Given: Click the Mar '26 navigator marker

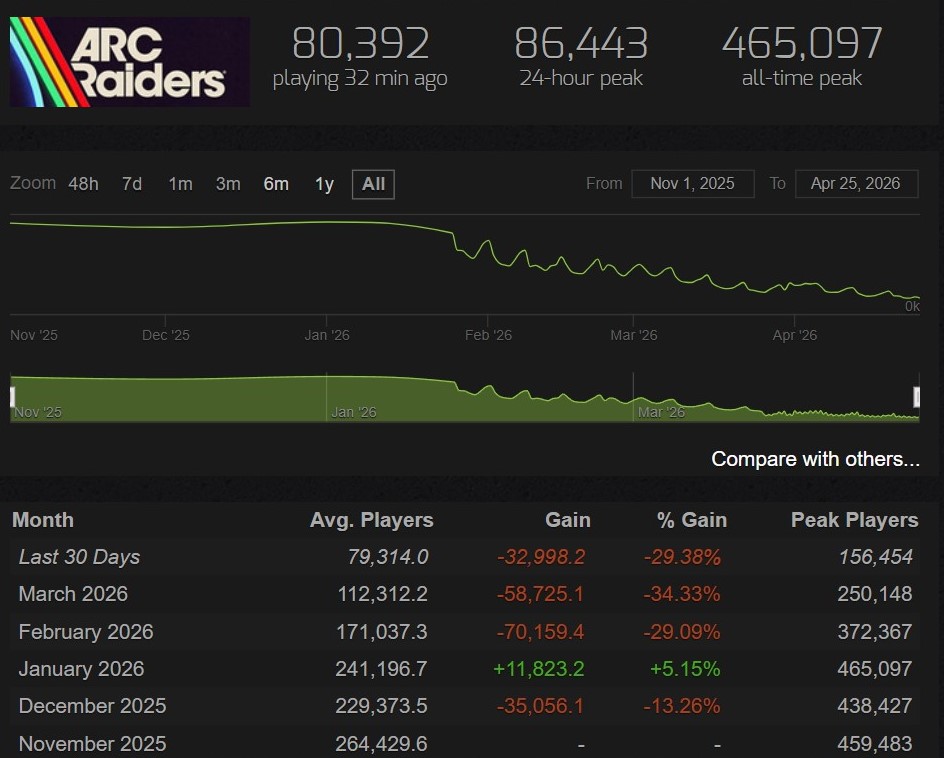Looking at the screenshot, I should click(x=661, y=412).
